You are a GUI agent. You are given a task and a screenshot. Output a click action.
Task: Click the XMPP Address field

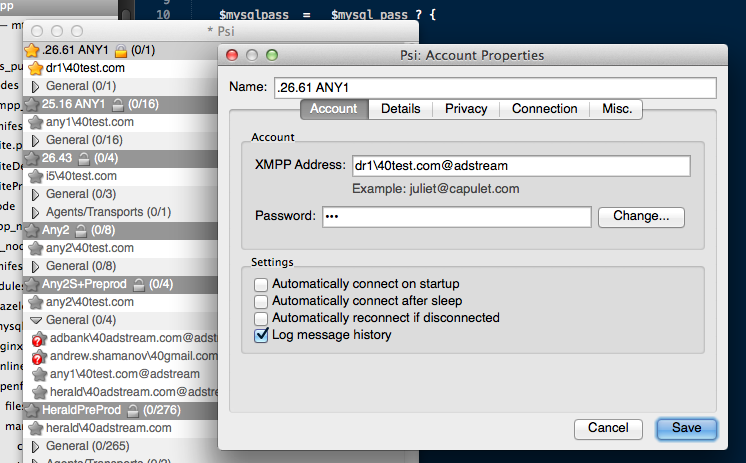(x=521, y=166)
